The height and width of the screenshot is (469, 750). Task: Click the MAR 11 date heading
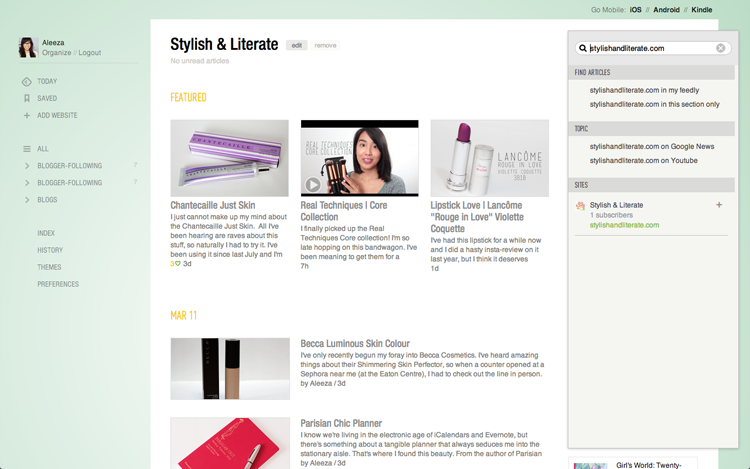tap(184, 316)
